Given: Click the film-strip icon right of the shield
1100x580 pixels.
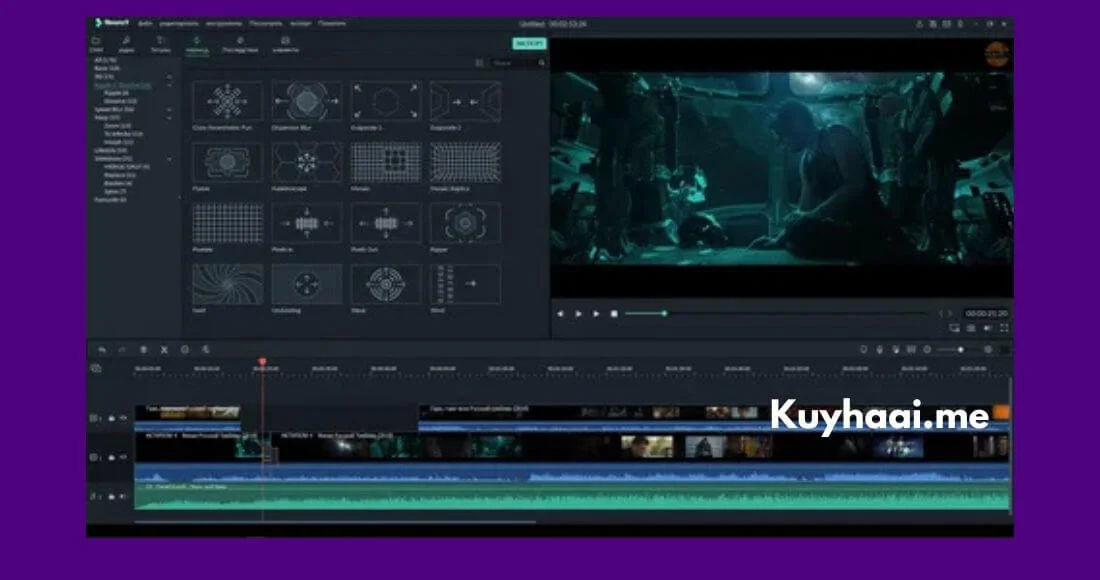Looking at the screenshot, I should 911,349.
